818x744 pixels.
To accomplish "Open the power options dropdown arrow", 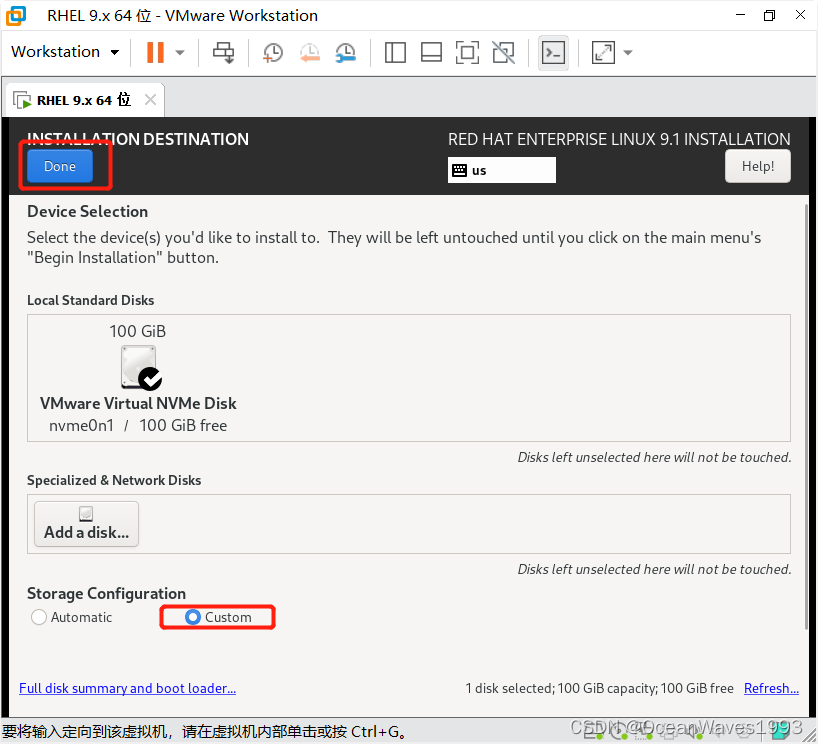I will [x=180, y=52].
